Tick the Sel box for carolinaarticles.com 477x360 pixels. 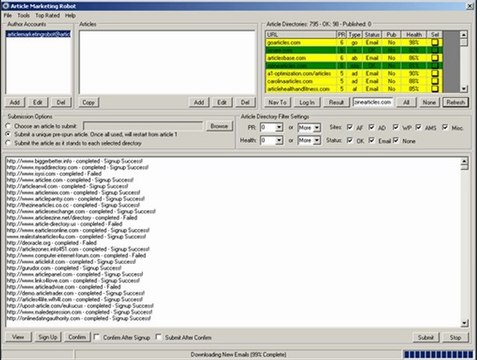pos(435,81)
